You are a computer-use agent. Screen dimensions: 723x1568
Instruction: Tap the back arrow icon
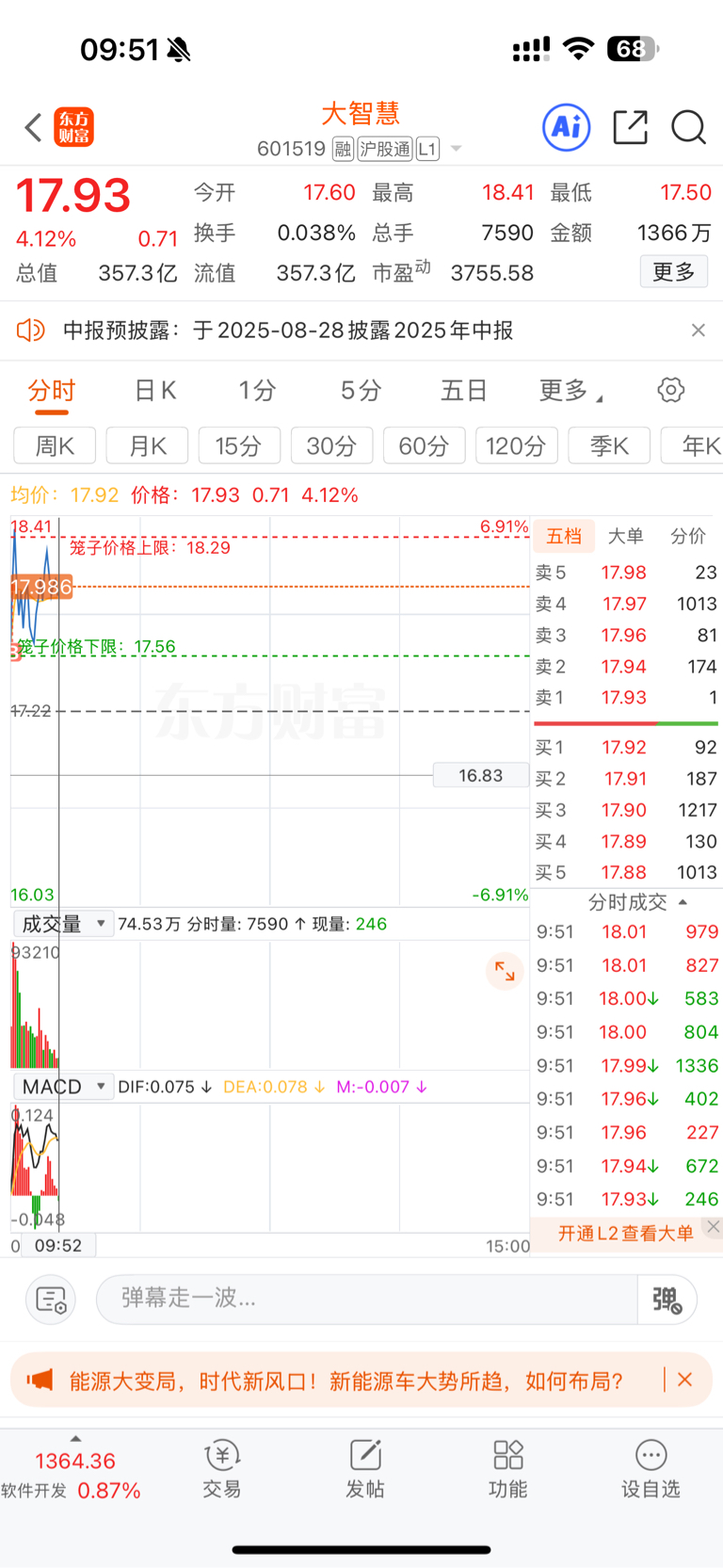click(x=34, y=127)
